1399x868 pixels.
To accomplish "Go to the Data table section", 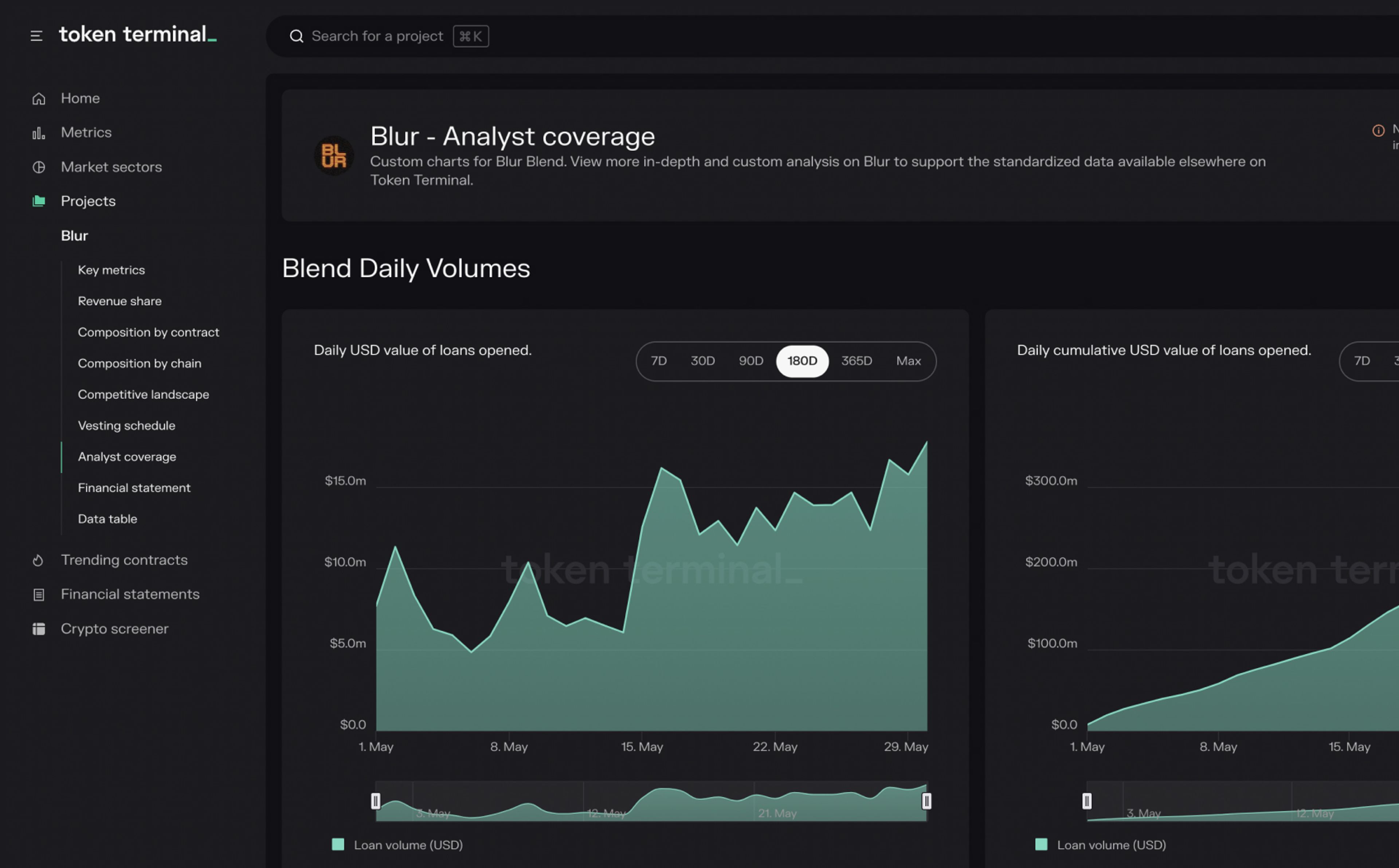I will pos(107,519).
